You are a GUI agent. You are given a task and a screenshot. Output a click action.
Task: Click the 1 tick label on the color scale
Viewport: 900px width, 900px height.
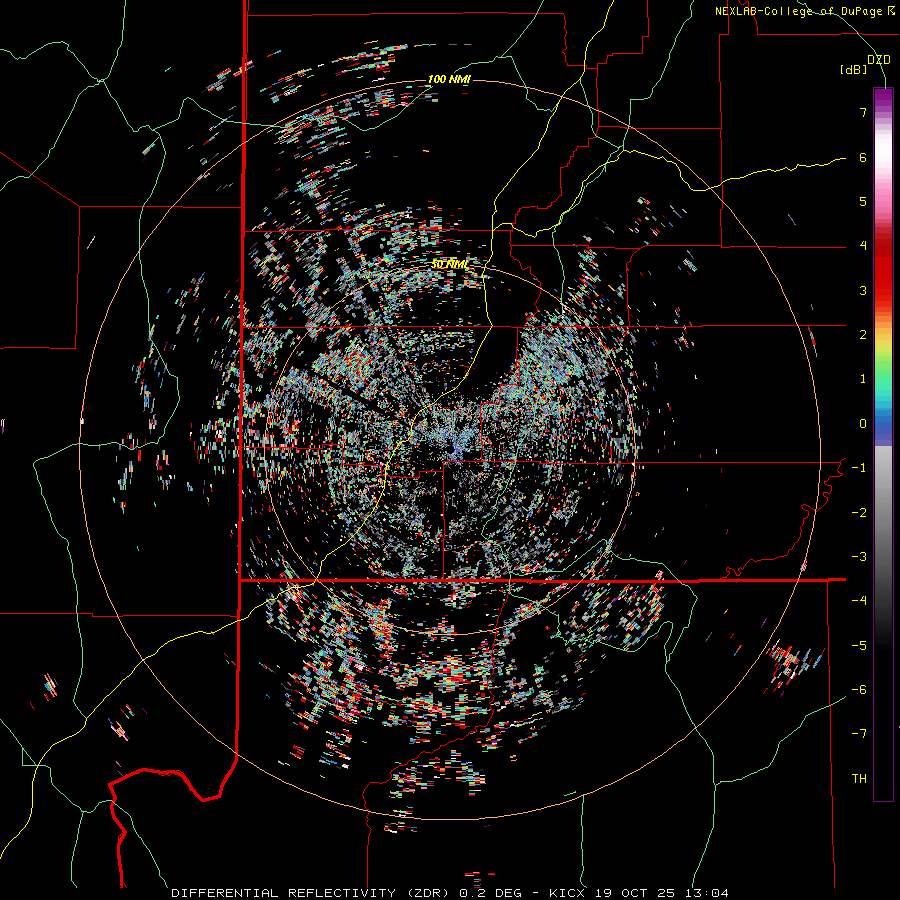863,379
